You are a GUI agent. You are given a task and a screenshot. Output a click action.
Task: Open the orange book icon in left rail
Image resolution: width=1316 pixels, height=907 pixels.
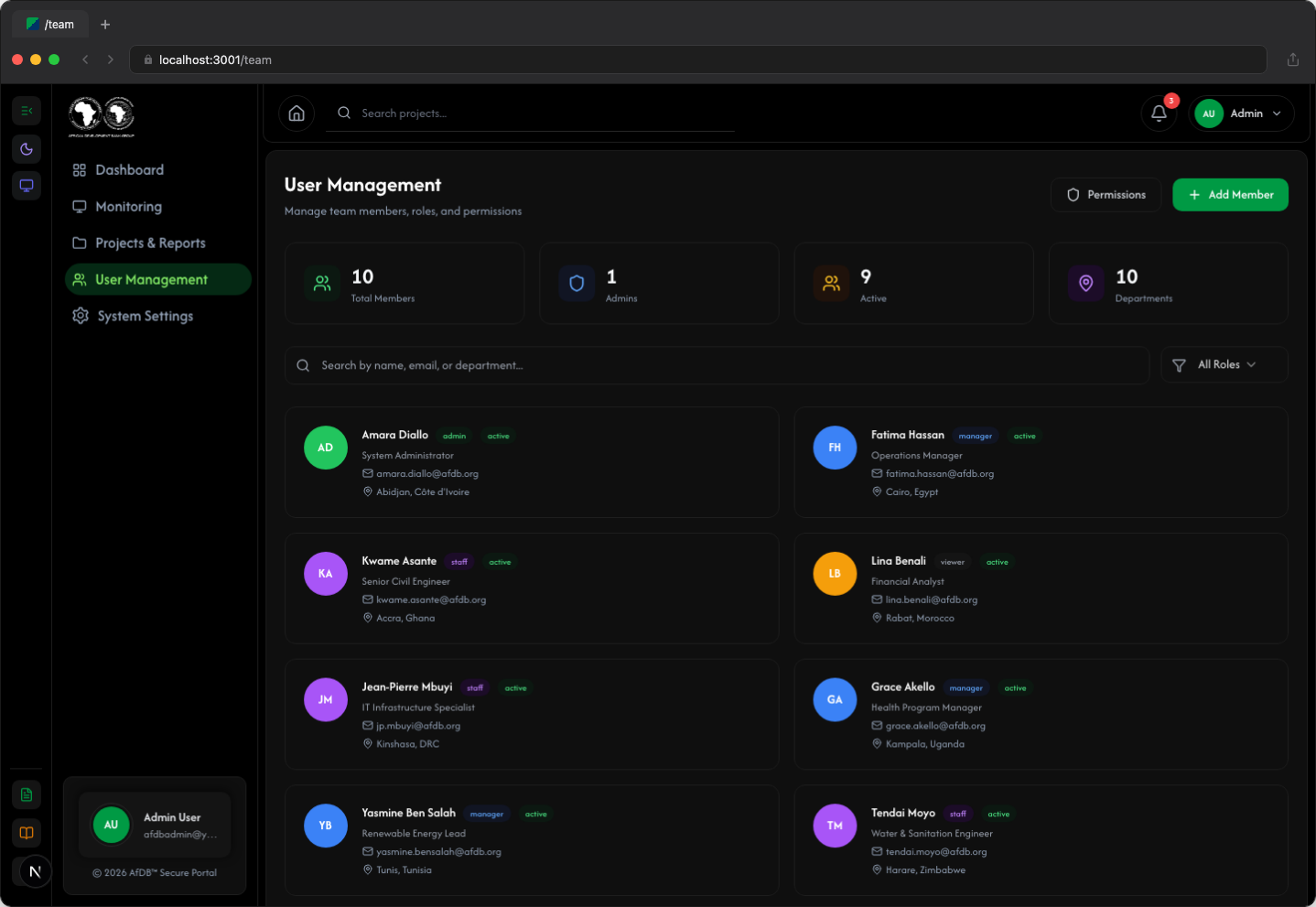click(x=27, y=833)
